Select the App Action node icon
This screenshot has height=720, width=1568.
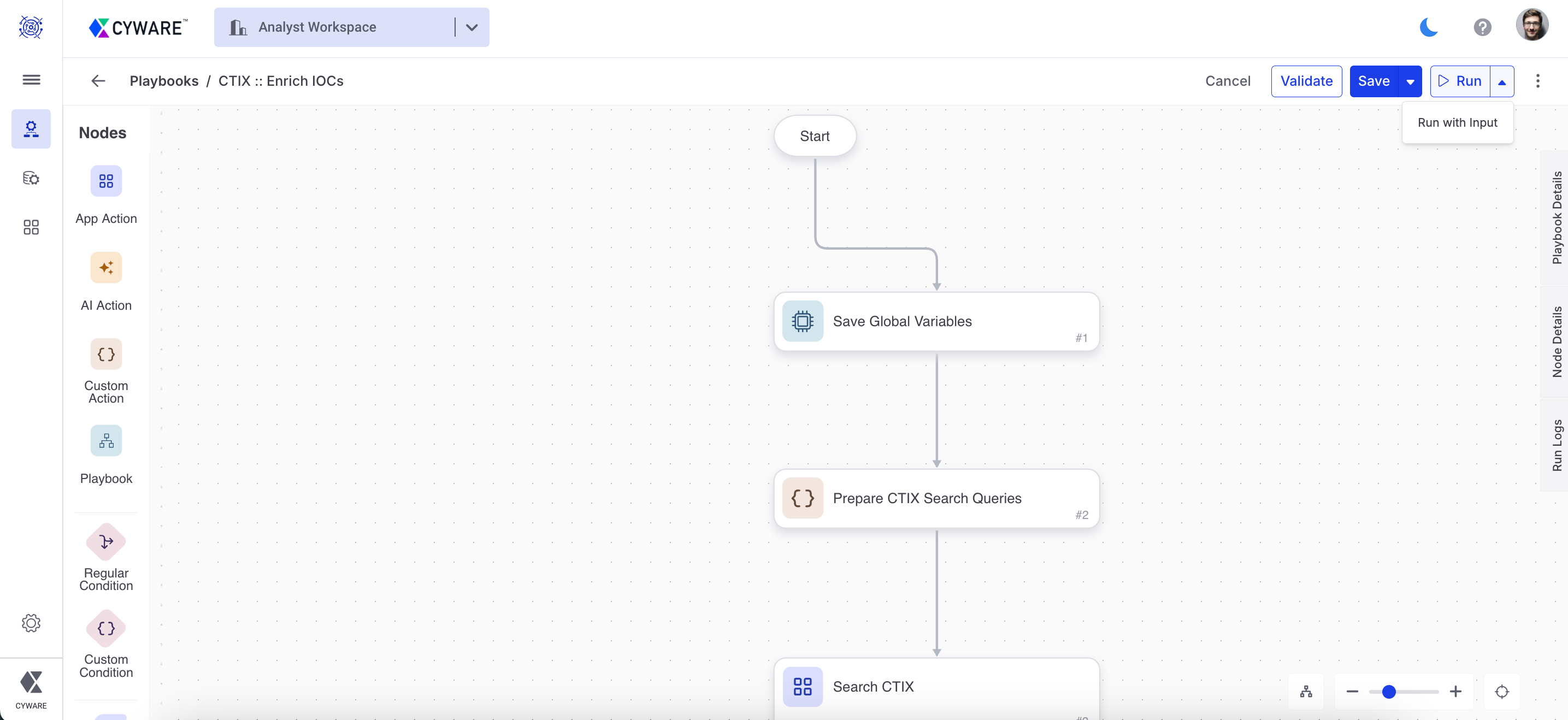106,181
